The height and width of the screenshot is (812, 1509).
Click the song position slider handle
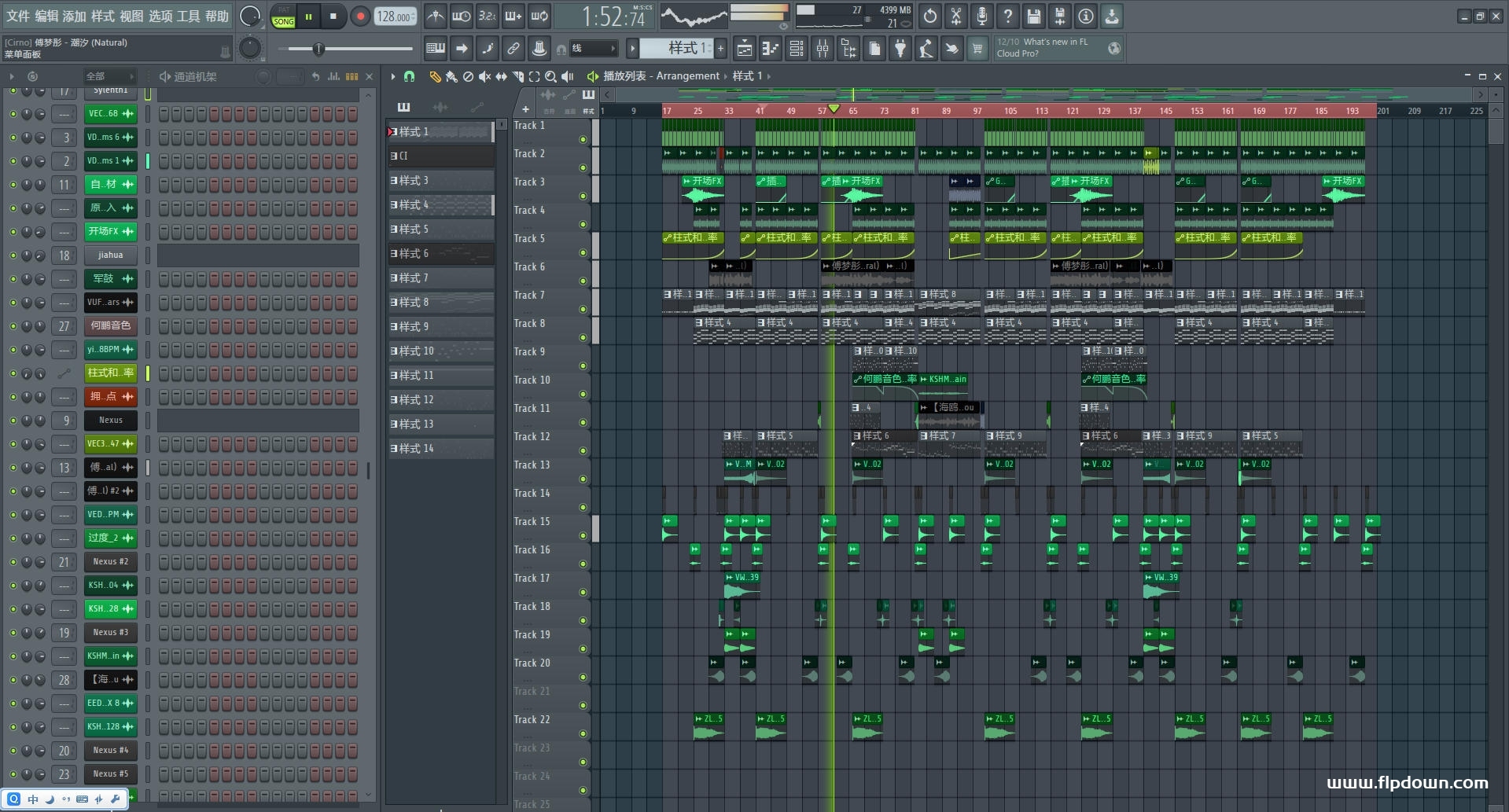318,50
